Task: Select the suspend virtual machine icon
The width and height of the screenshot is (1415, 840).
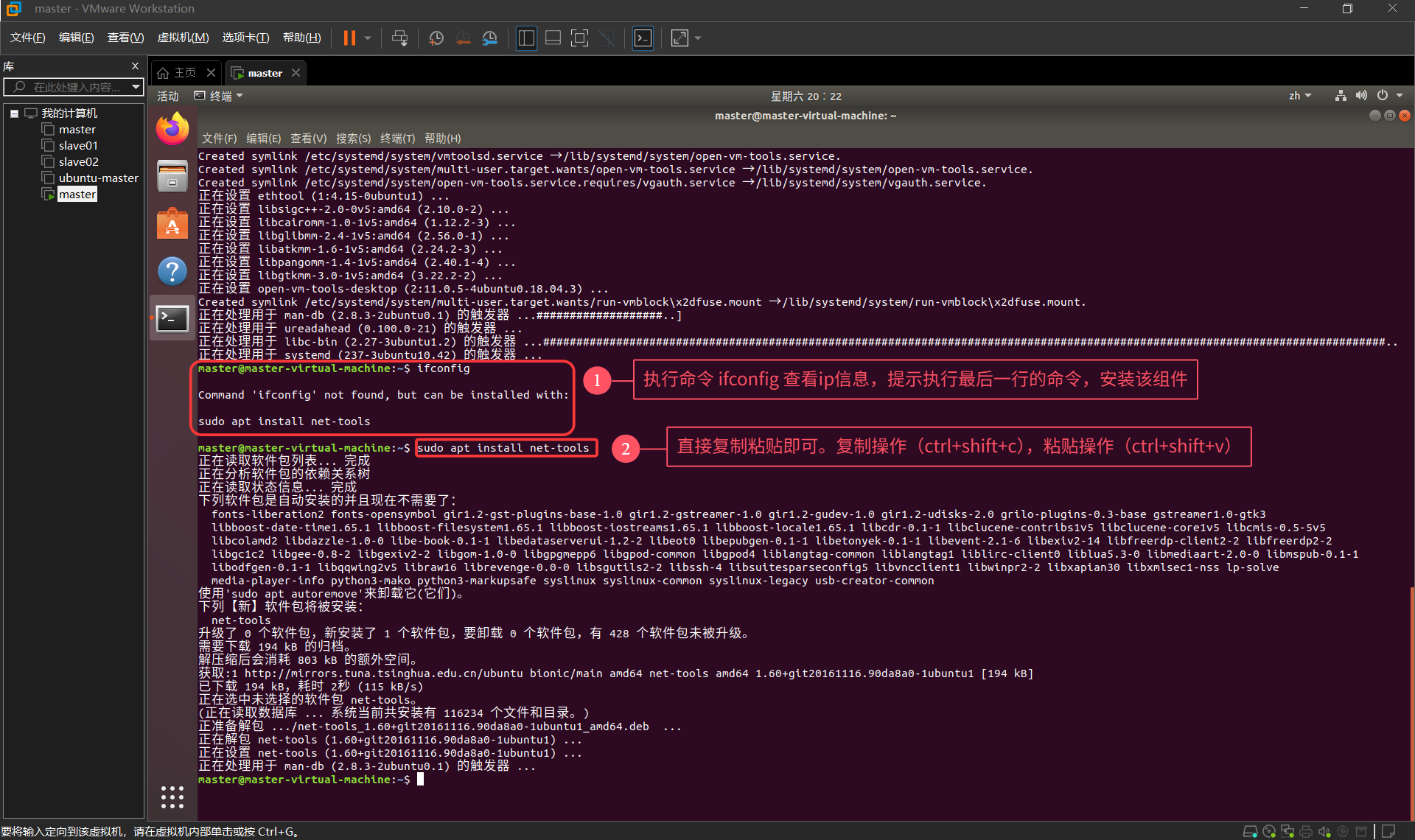Action: pos(350,38)
